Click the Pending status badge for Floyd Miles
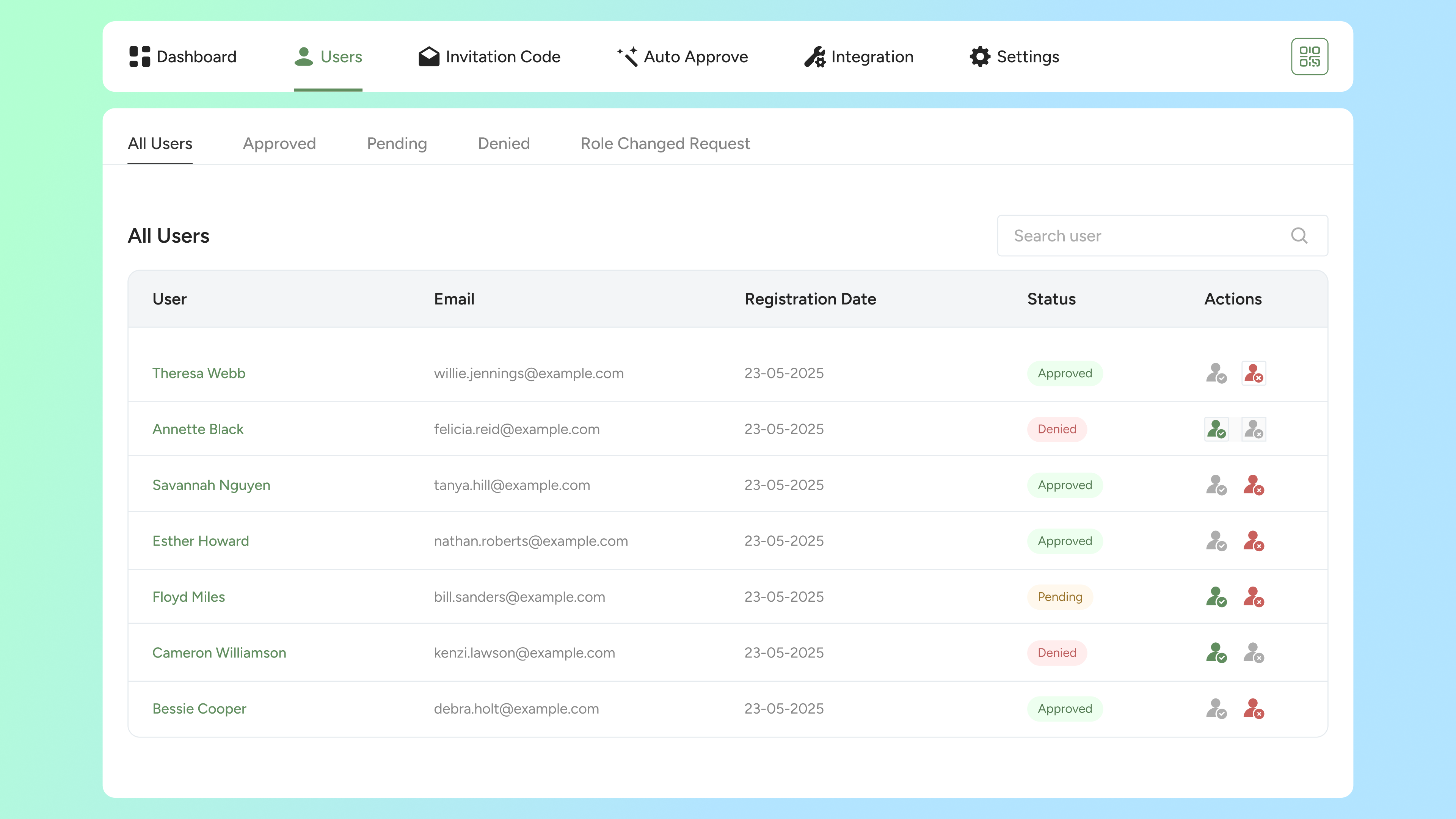Screen dimensions: 1456x819 tap(1060, 597)
